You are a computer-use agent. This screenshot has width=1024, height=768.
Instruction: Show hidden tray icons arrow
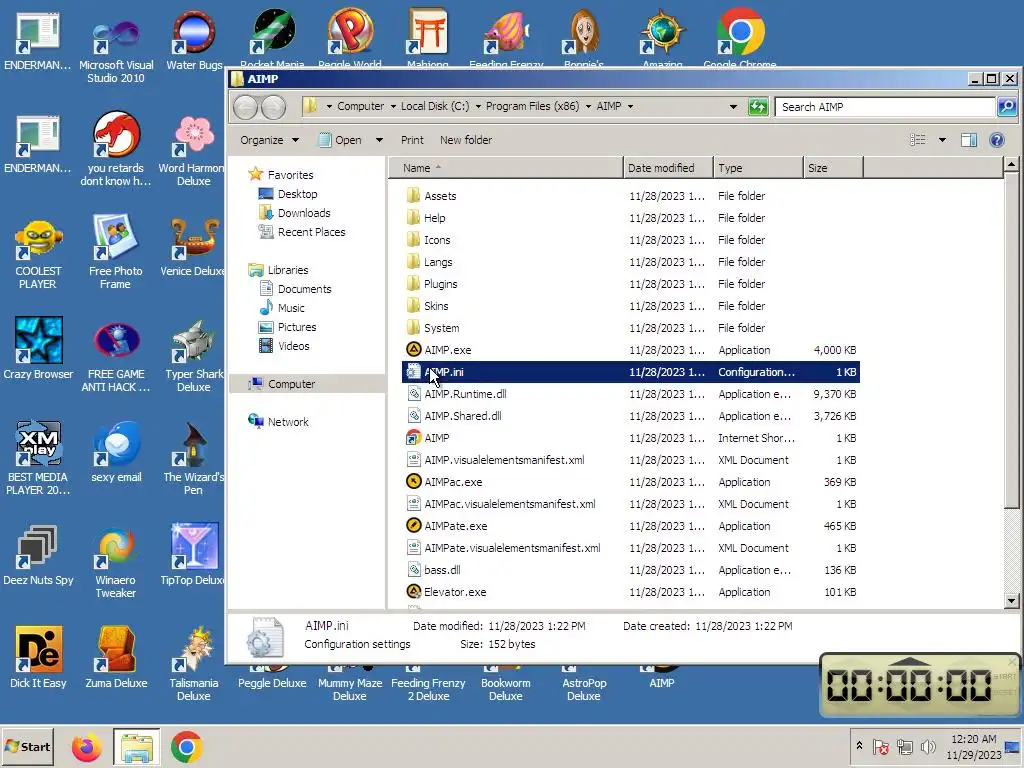859,746
